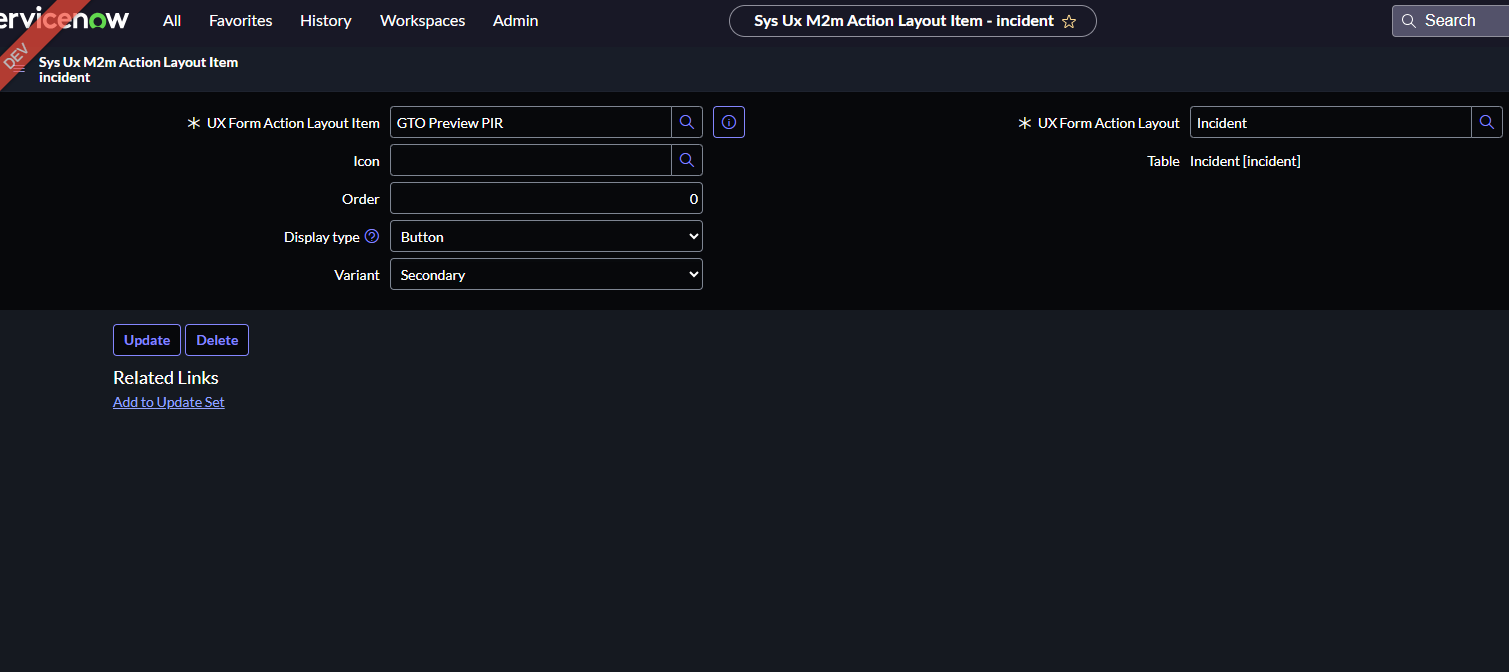
Task: Click the ServiceNow logo
Action: coord(65,20)
